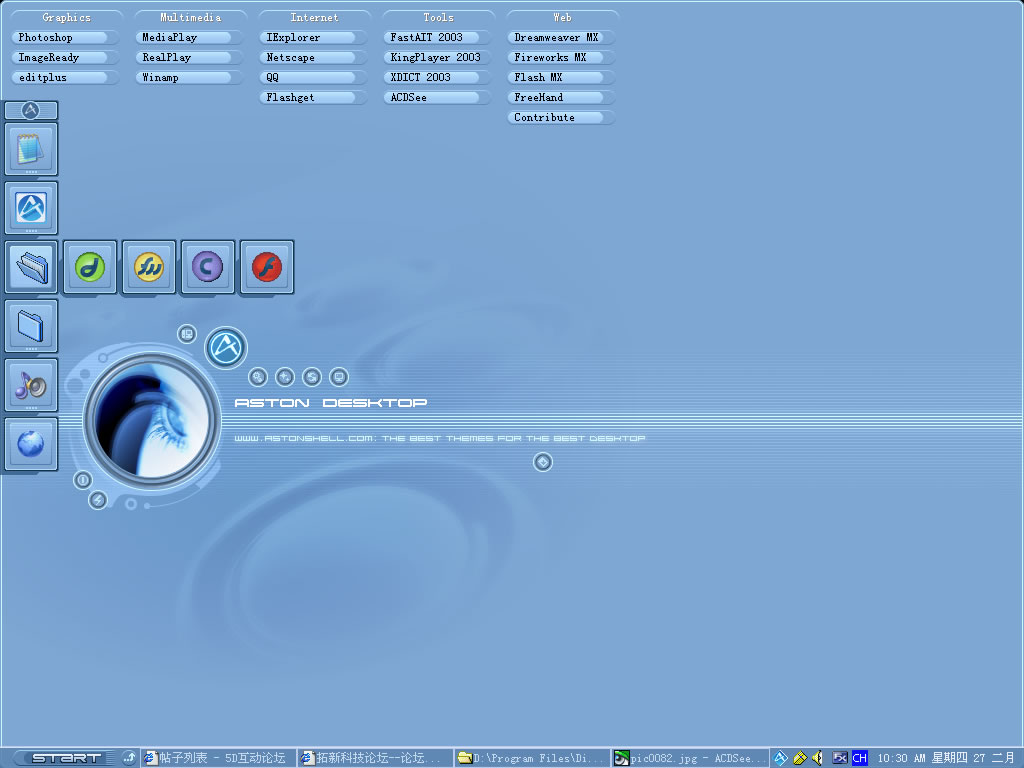Image resolution: width=1024 pixels, height=768 pixels.
Task: Open Netscape from the Internet list
Action: click(313, 57)
